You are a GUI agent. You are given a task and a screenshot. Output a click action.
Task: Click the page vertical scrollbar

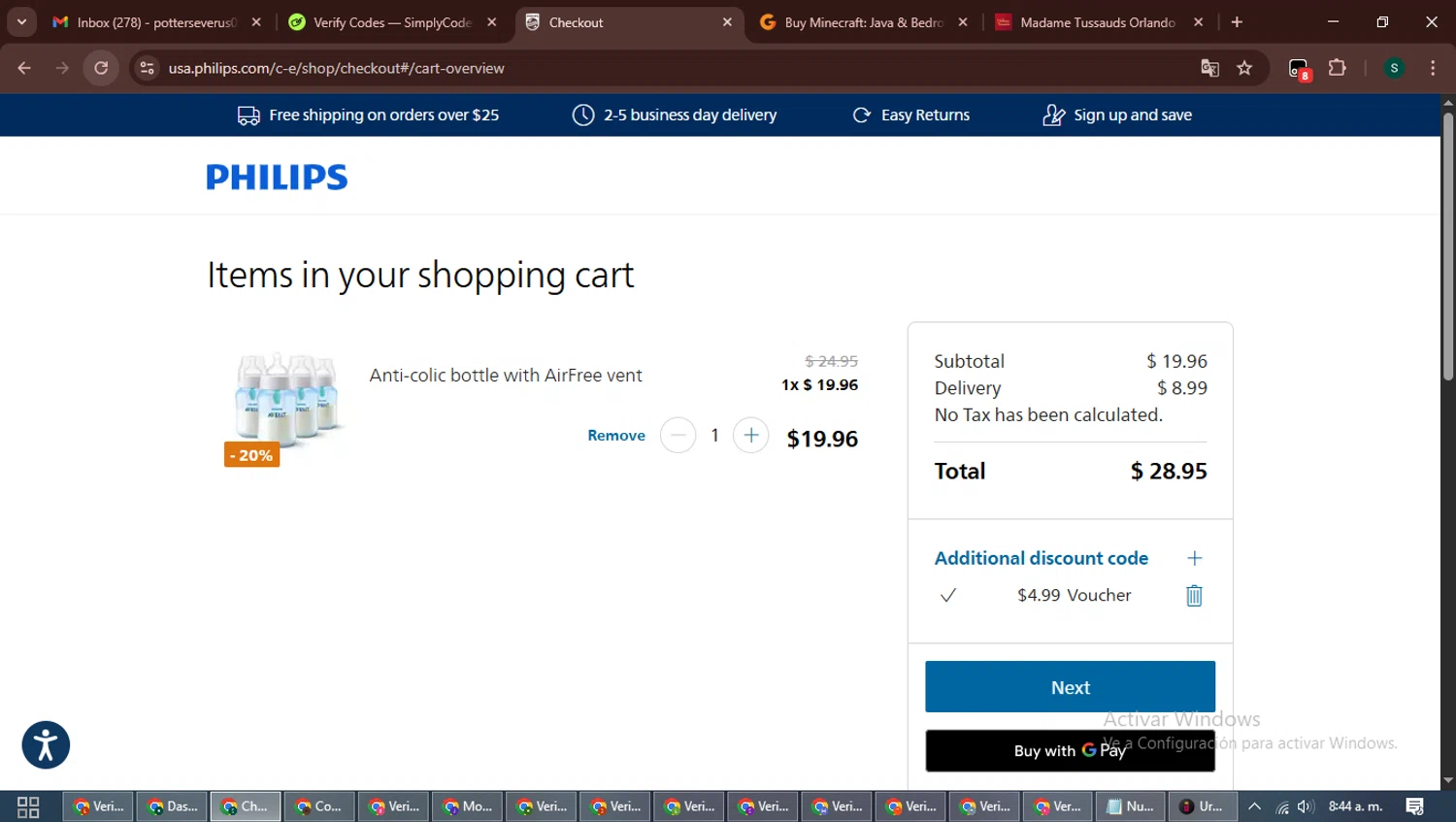pos(1447,247)
